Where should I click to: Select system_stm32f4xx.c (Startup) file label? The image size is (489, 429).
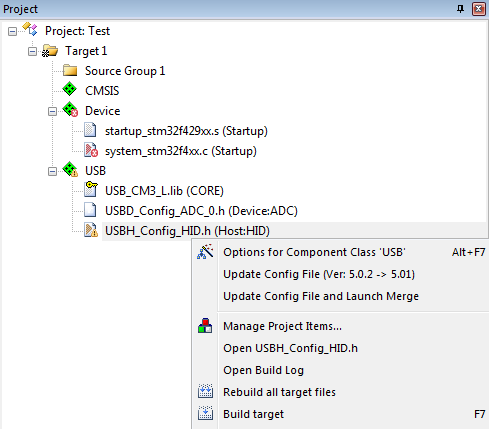click(x=181, y=151)
